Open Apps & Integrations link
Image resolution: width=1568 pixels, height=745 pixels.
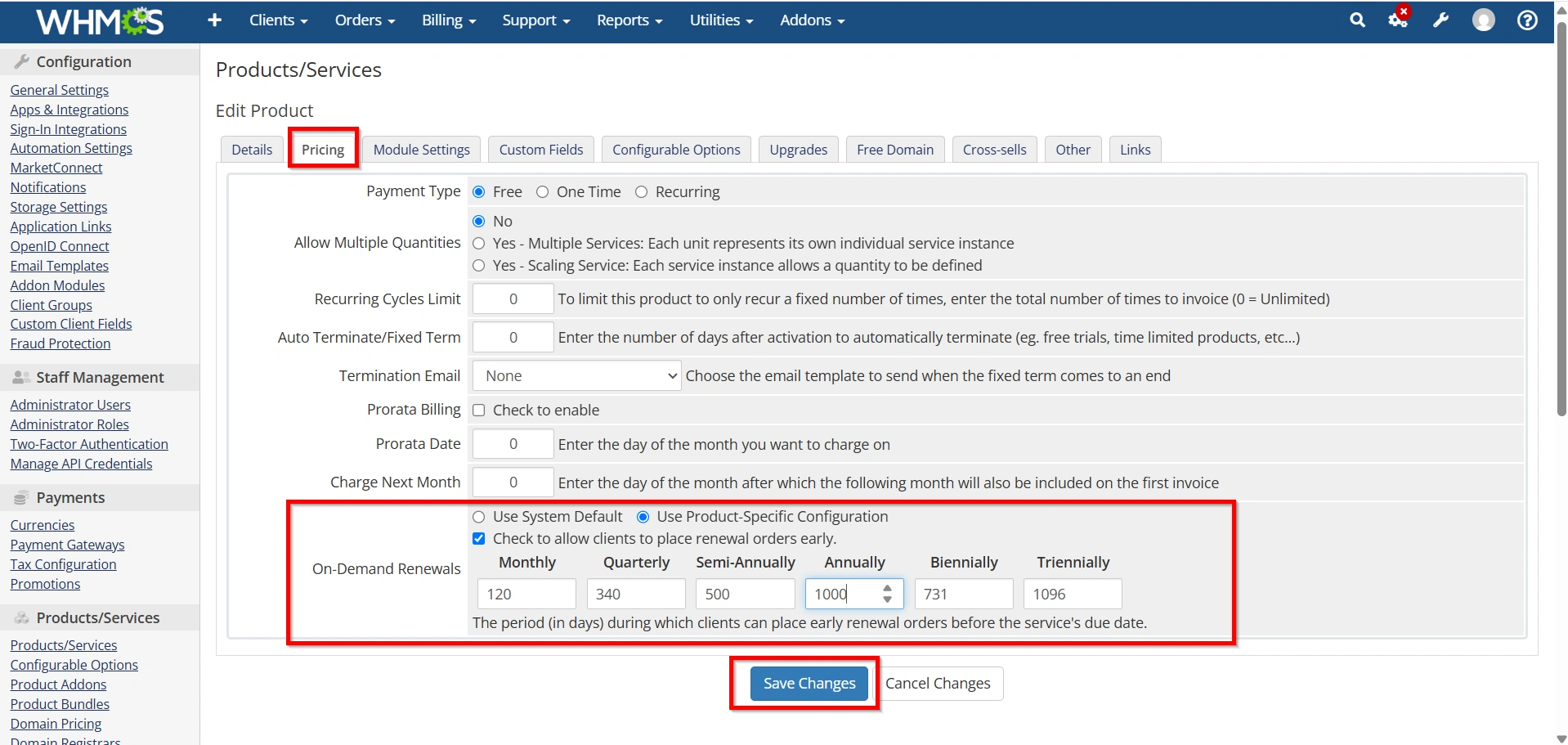69,110
